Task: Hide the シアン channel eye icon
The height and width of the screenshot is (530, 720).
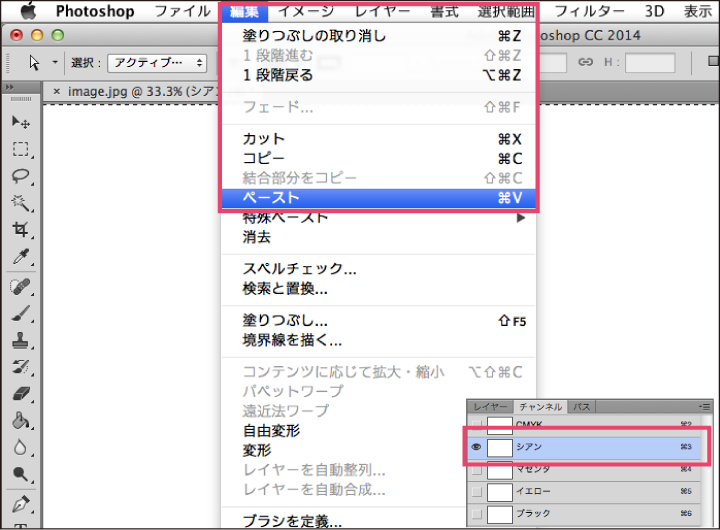Action: pyautogui.click(x=477, y=447)
